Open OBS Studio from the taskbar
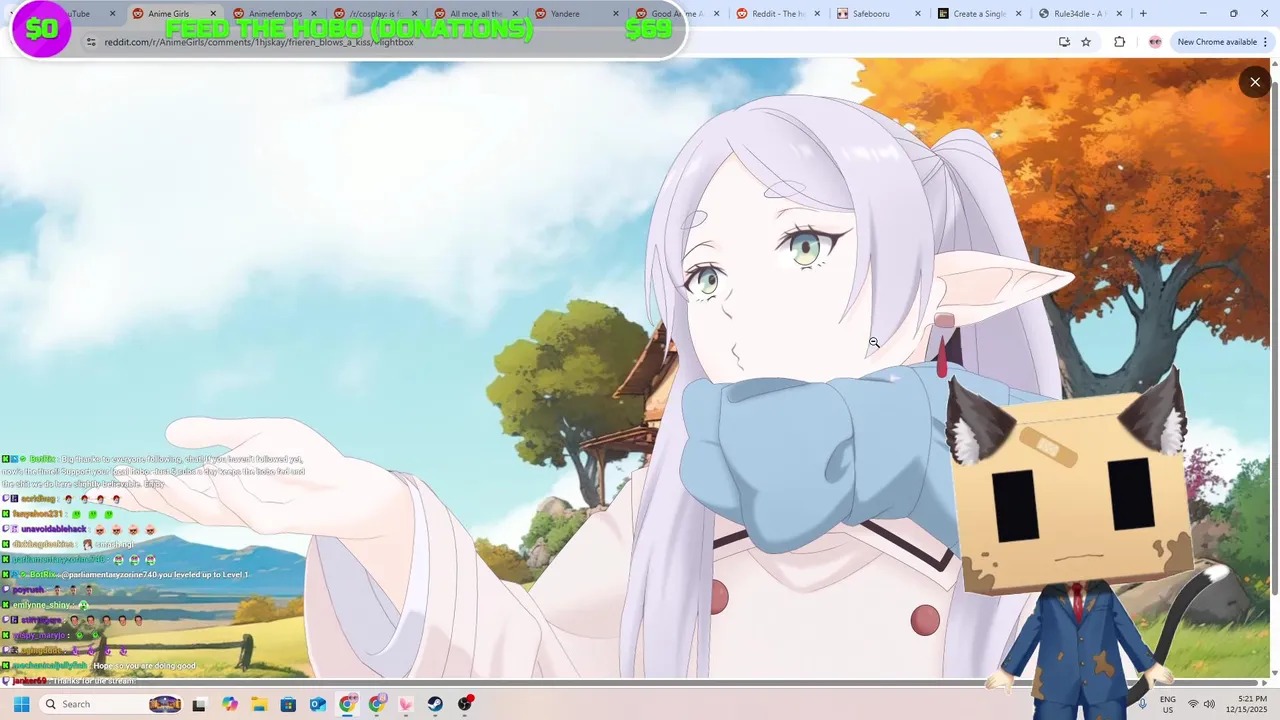The width and height of the screenshot is (1280, 720). pyautogui.click(x=465, y=704)
